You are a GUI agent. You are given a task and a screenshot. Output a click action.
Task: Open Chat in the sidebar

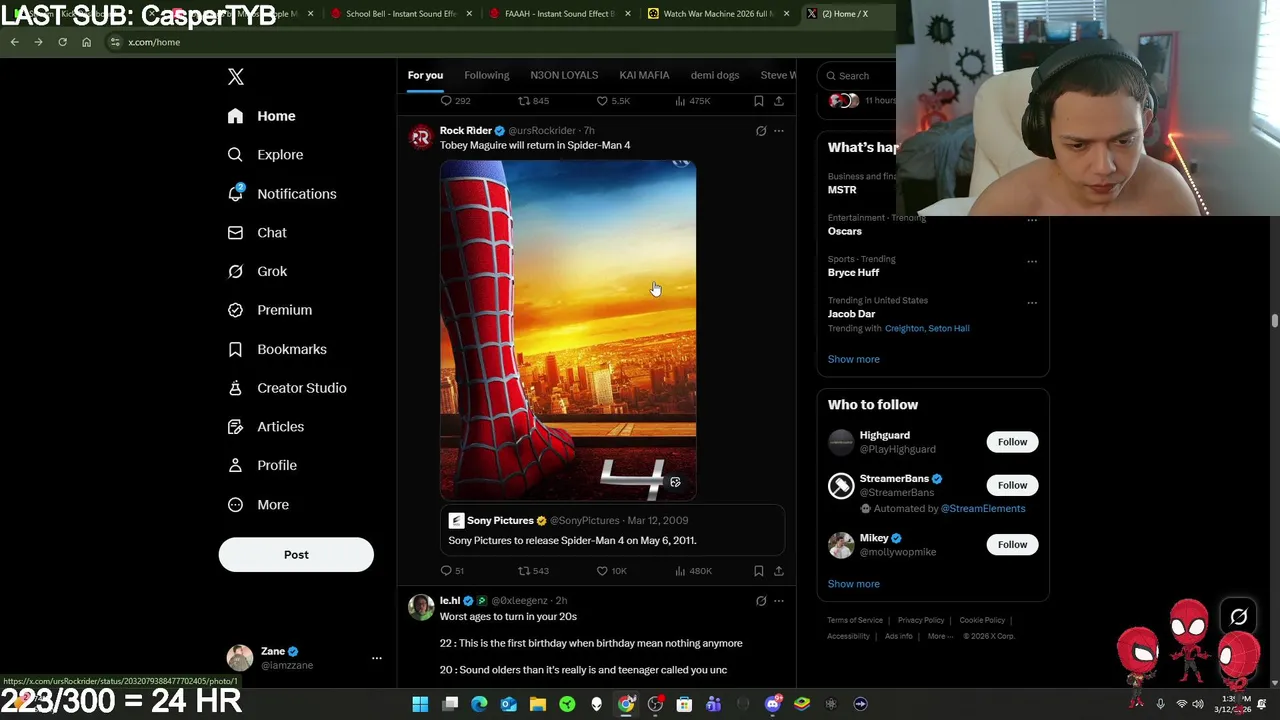coord(257,232)
